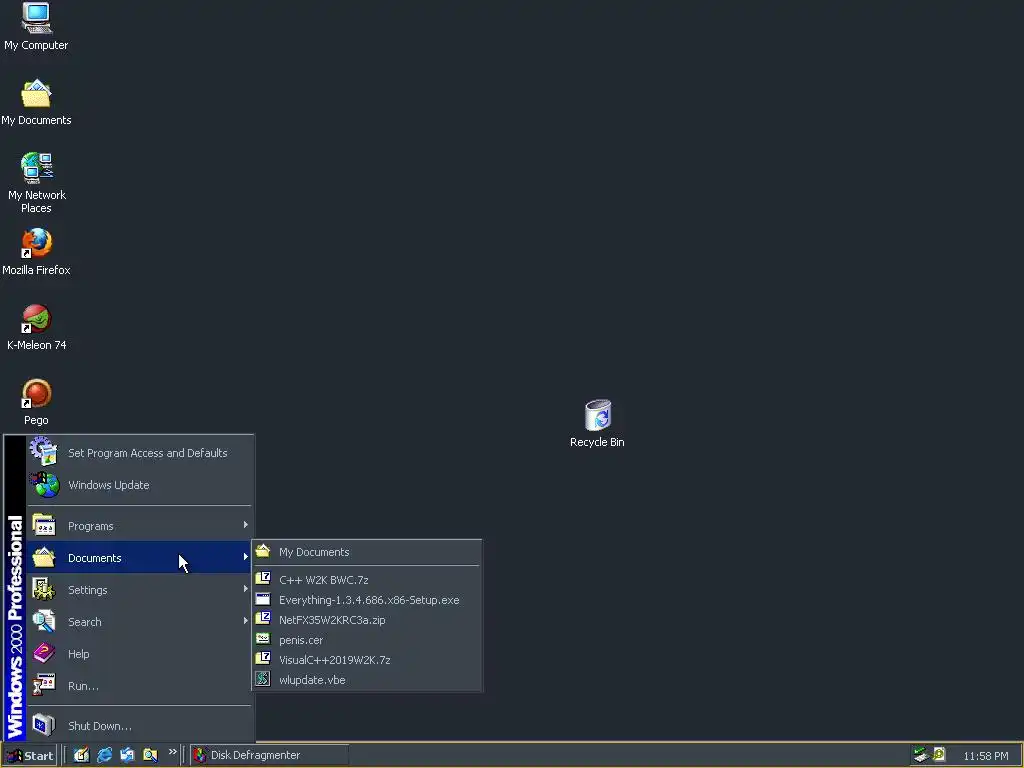Select the Mozilla Firefox desktop shortcut
This screenshot has width=1024, height=768.
[x=36, y=252]
